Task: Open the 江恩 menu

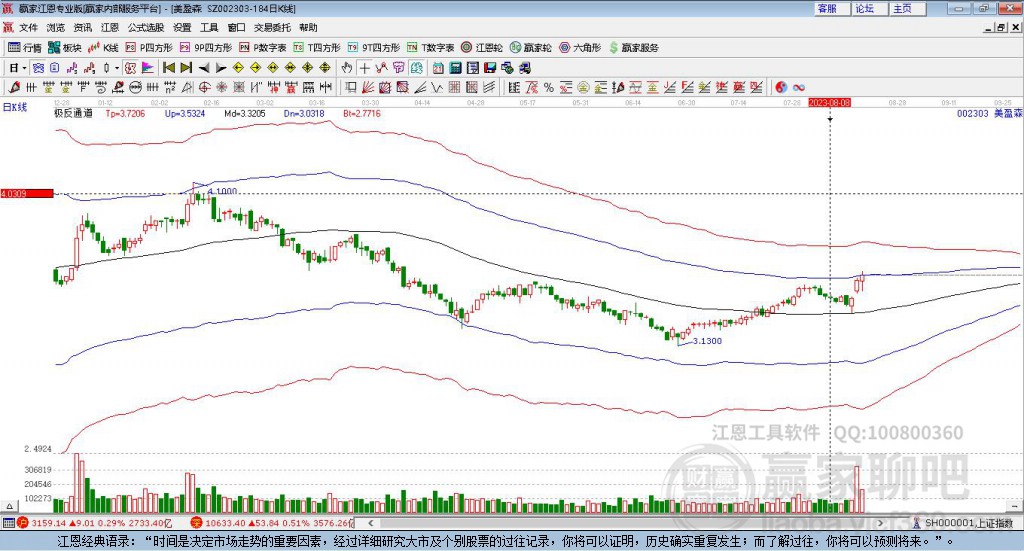Action: (110, 27)
